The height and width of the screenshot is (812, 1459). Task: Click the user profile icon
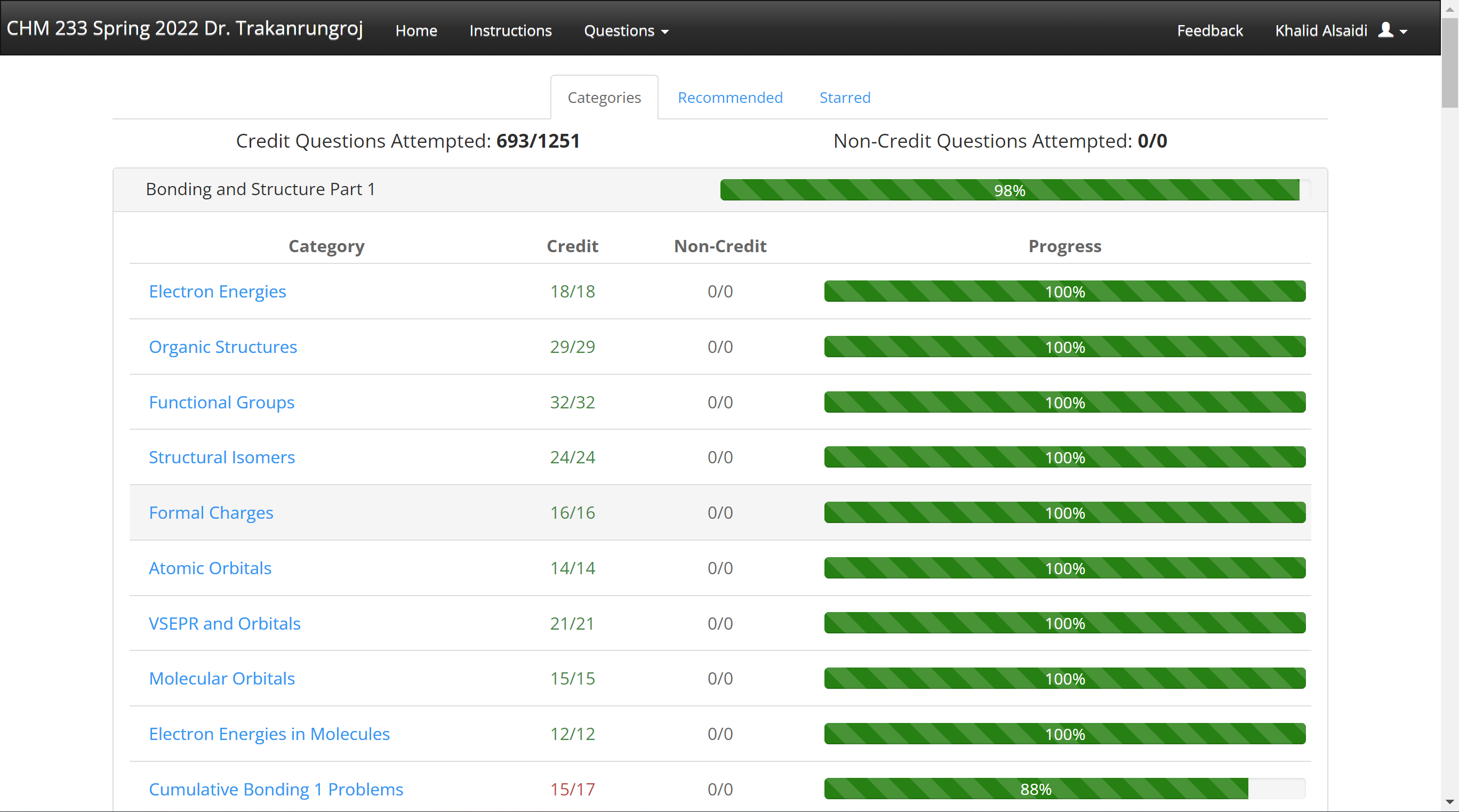pos(1385,30)
